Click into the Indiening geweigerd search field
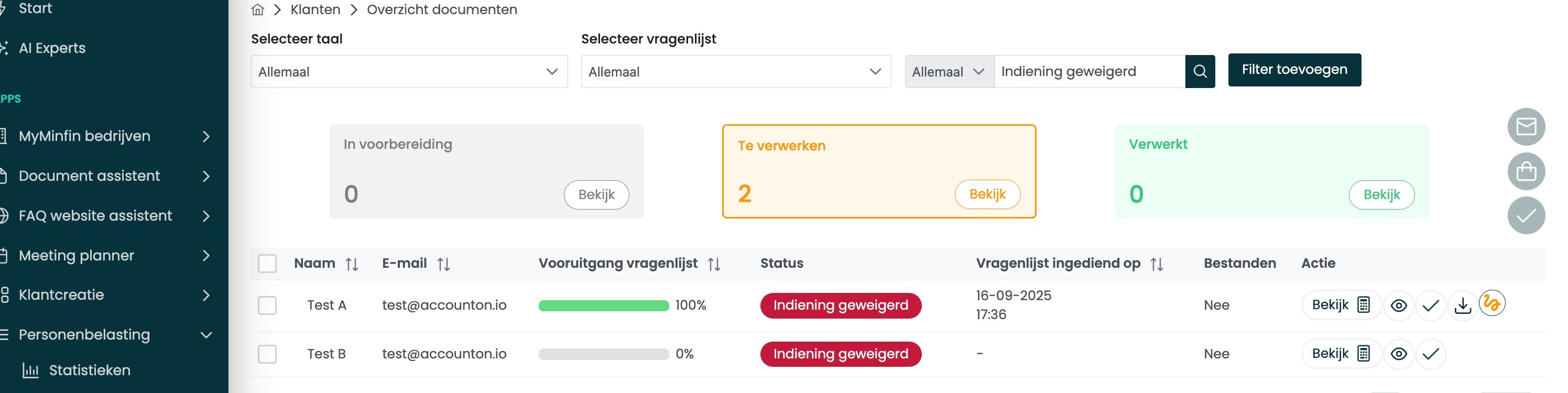This screenshot has width=1568, height=393. tap(1089, 72)
